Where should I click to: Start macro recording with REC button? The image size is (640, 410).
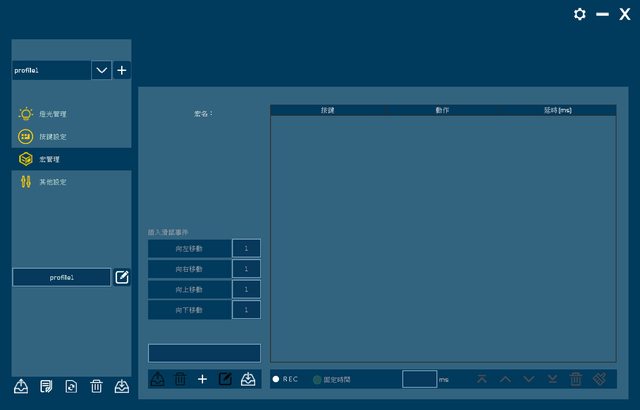pos(285,379)
